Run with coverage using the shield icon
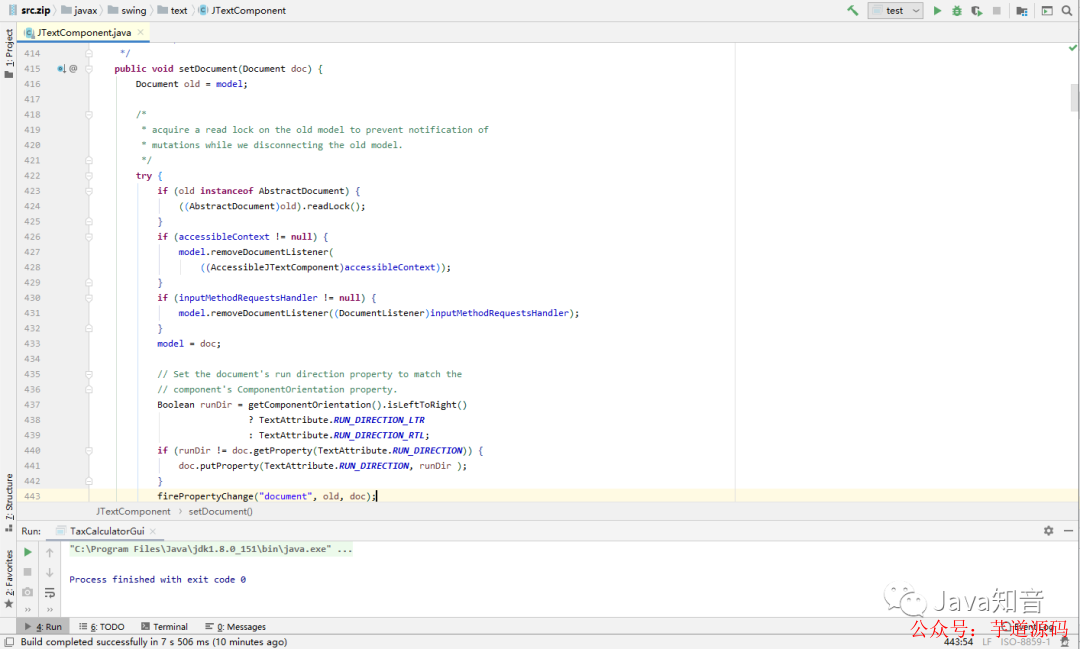The height and width of the screenshot is (649, 1080). 977,10
